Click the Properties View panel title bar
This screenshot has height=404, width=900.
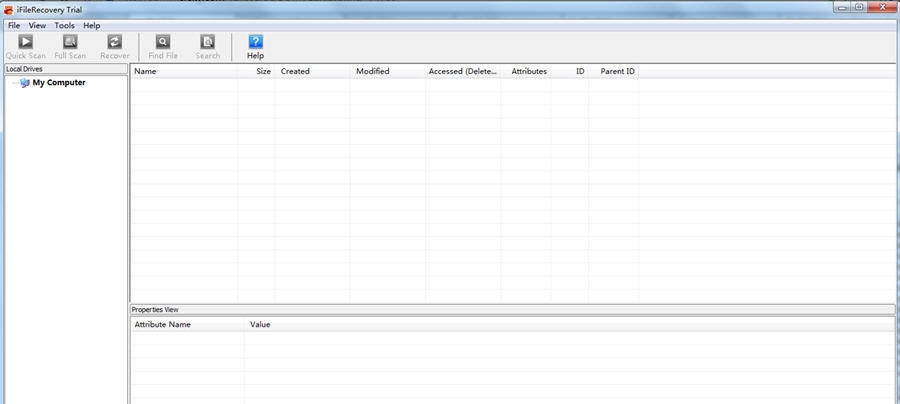512,309
